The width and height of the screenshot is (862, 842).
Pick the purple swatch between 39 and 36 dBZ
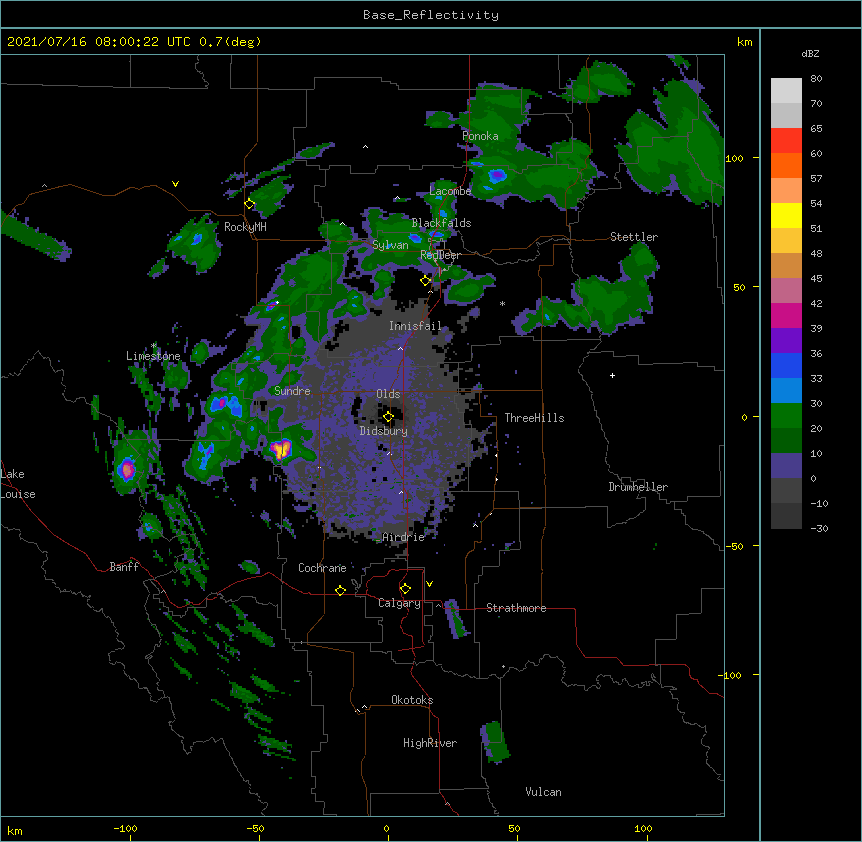tap(786, 341)
